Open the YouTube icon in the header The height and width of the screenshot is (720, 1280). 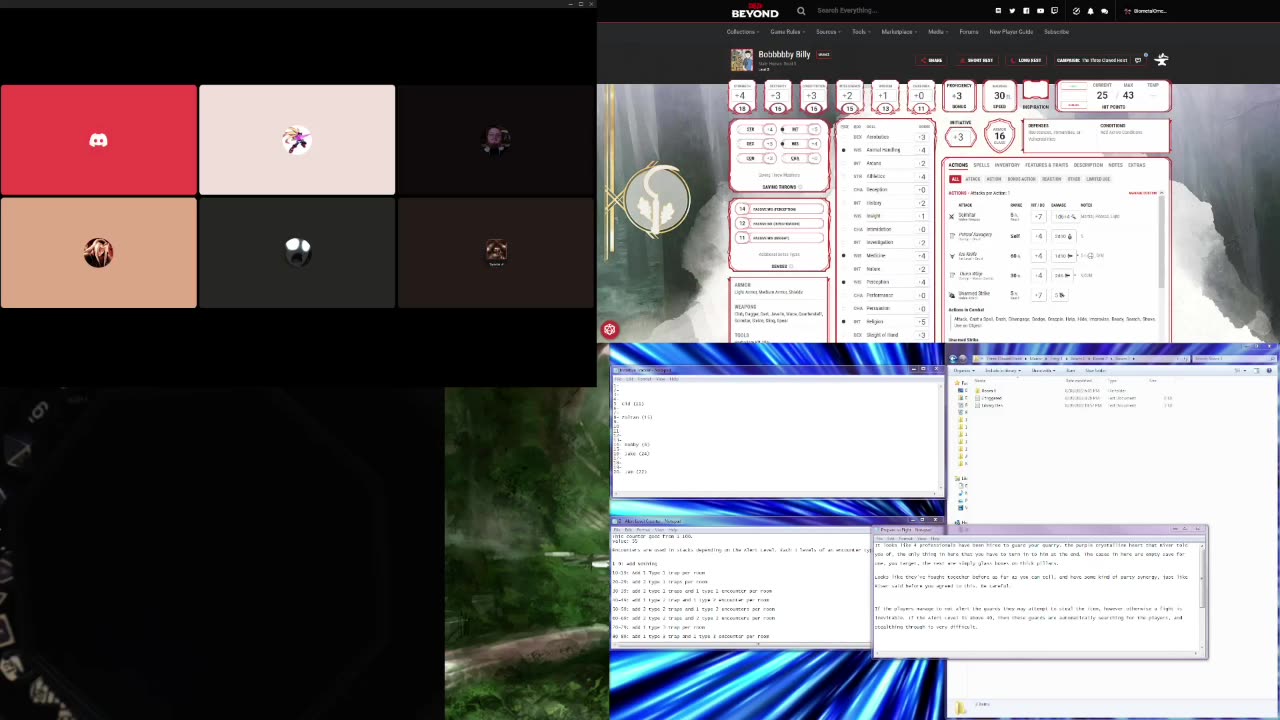click(1040, 11)
